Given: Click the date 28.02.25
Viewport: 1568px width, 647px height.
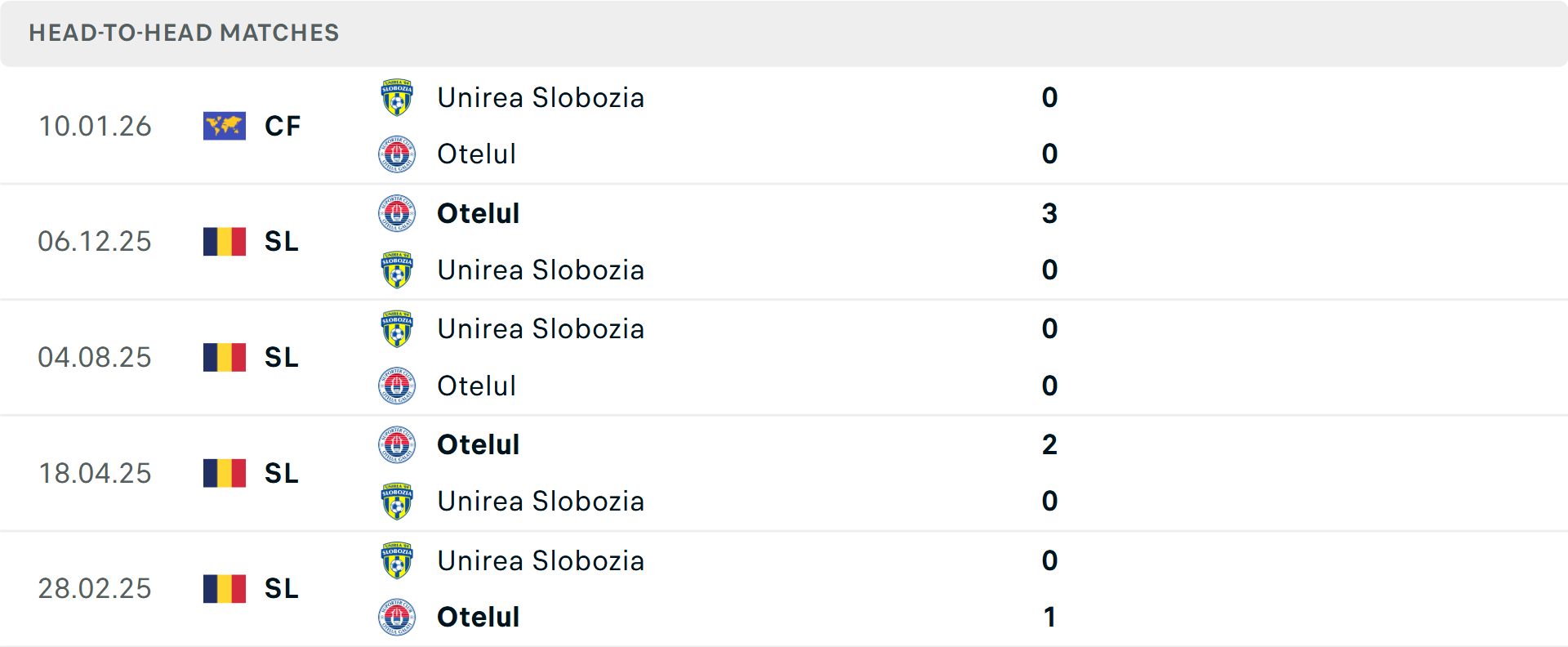Looking at the screenshot, I should pyautogui.click(x=95, y=588).
